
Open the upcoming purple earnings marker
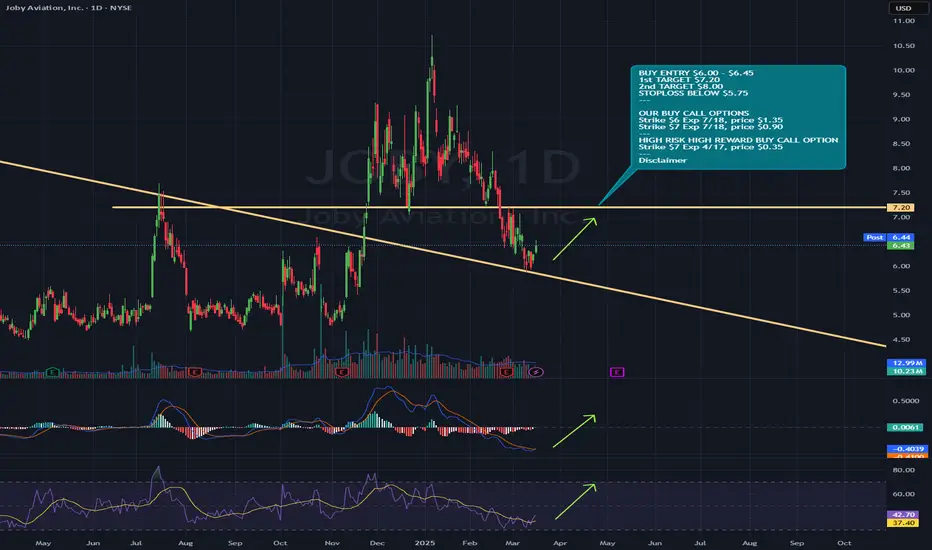pos(617,372)
